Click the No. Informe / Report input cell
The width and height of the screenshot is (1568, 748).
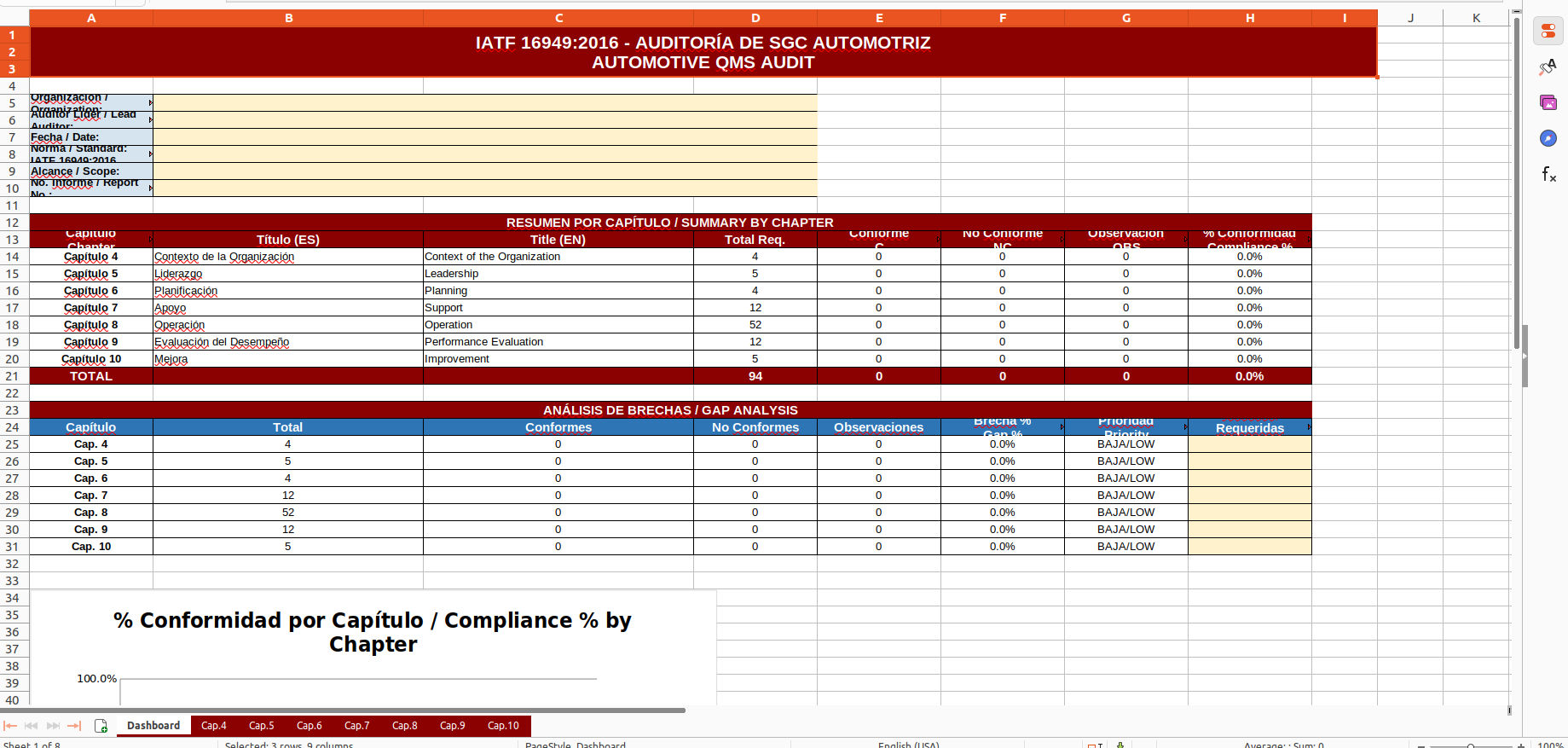click(x=485, y=188)
